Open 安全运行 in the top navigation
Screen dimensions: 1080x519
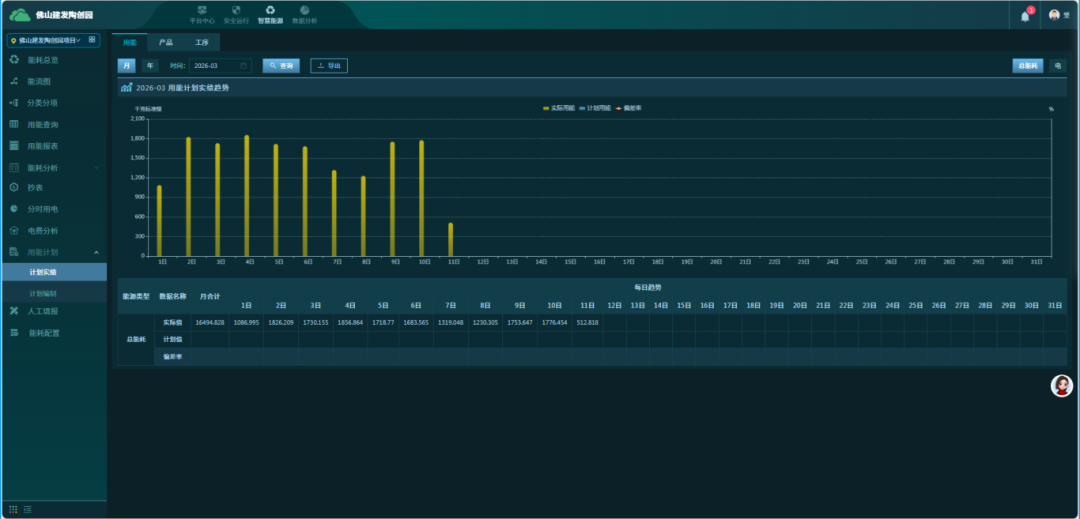[x=236, y=14]
